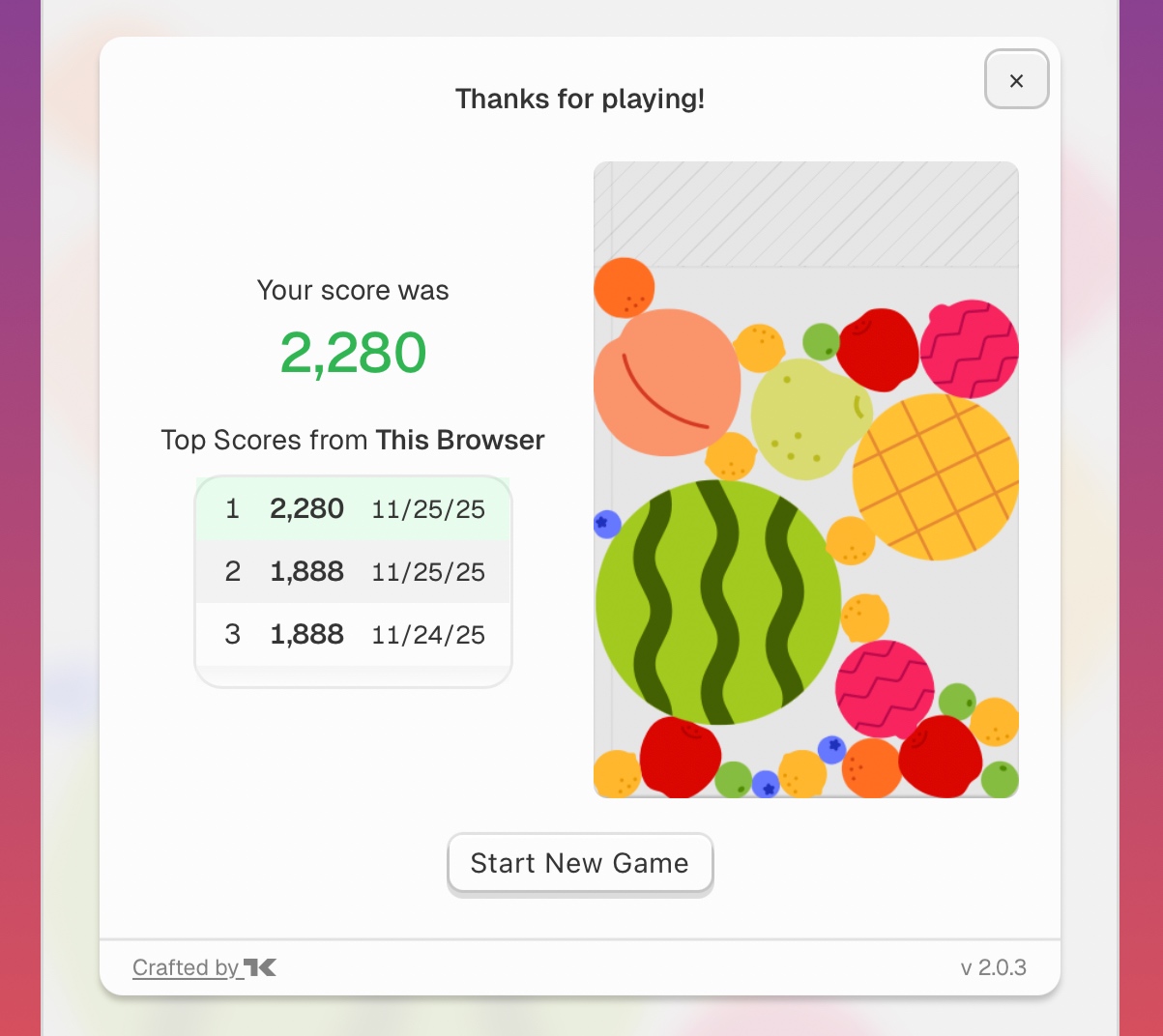Click the "Thanks for playing!" heading
The image size is (1163, 1036).
579,100
